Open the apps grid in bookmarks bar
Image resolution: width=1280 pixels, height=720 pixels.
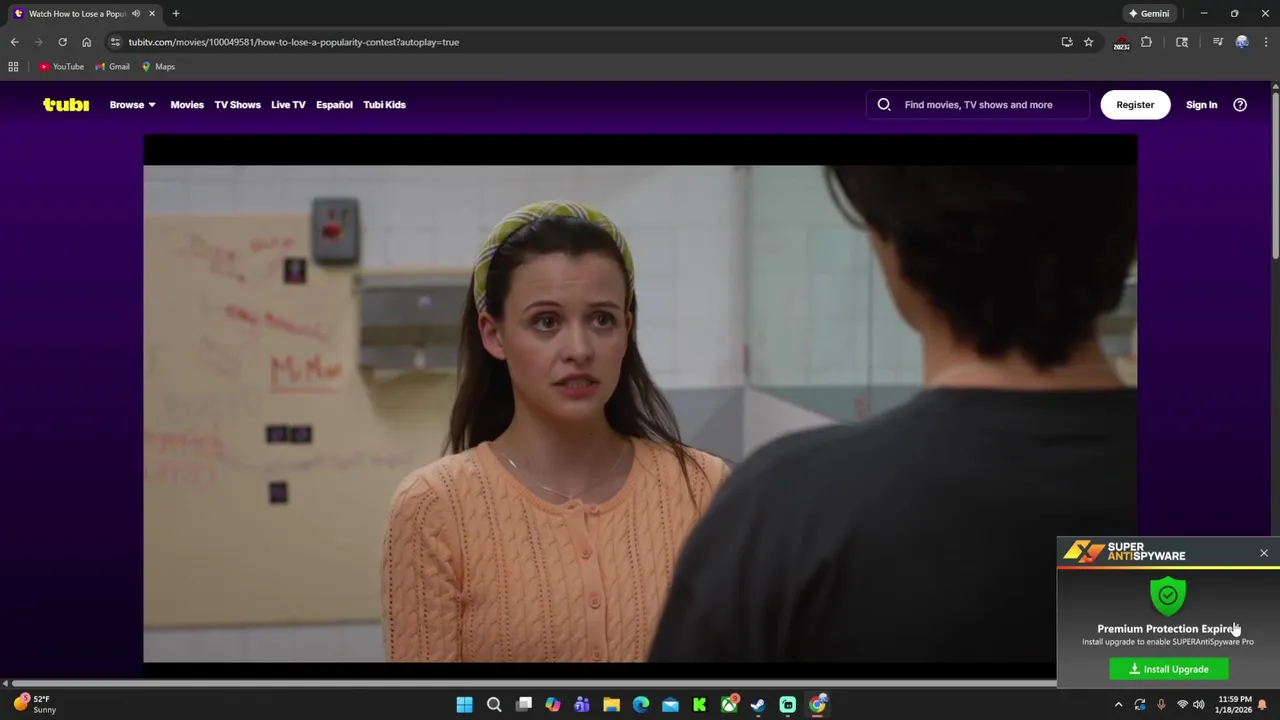tap(13, 67)
